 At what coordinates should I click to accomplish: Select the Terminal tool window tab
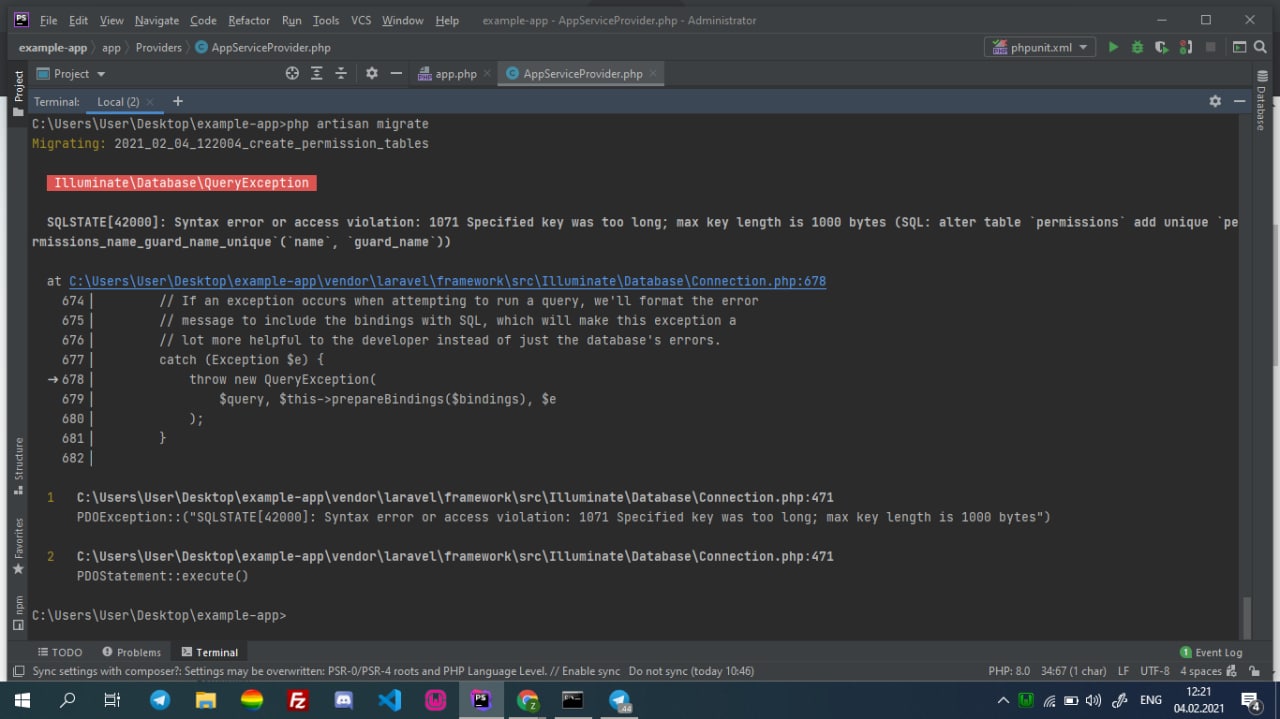(x=210, y=652)
